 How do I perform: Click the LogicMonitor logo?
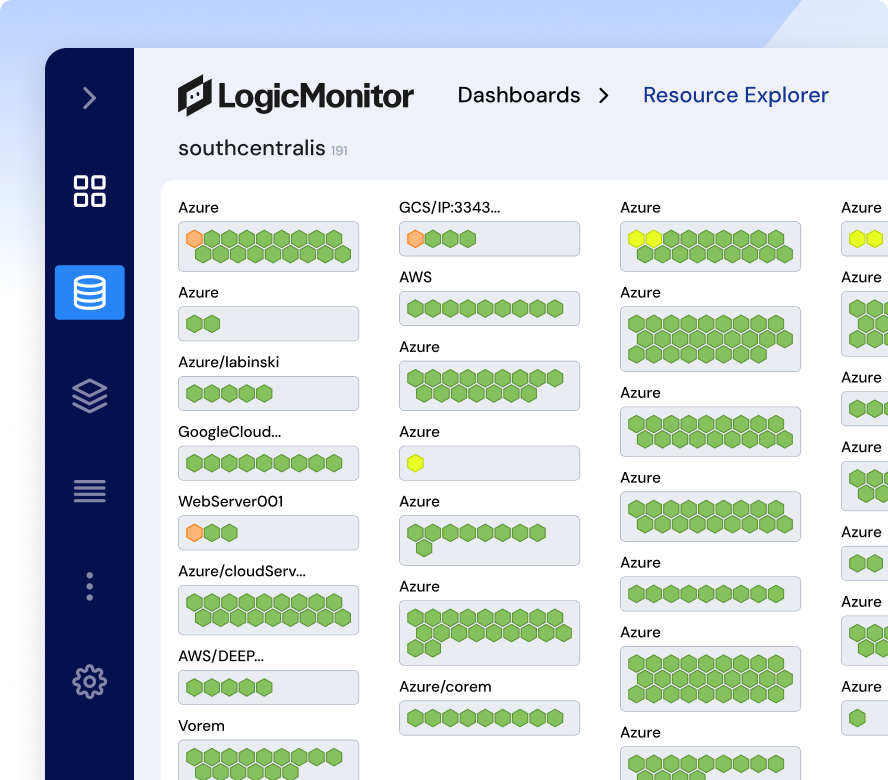296,95
